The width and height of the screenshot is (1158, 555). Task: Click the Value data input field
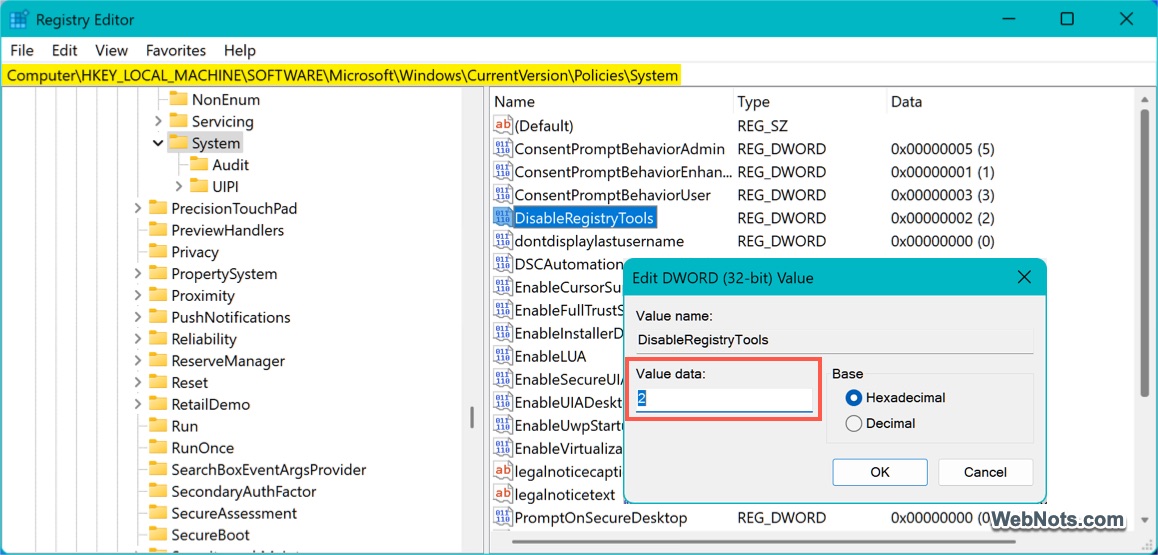tap(724, 399)
